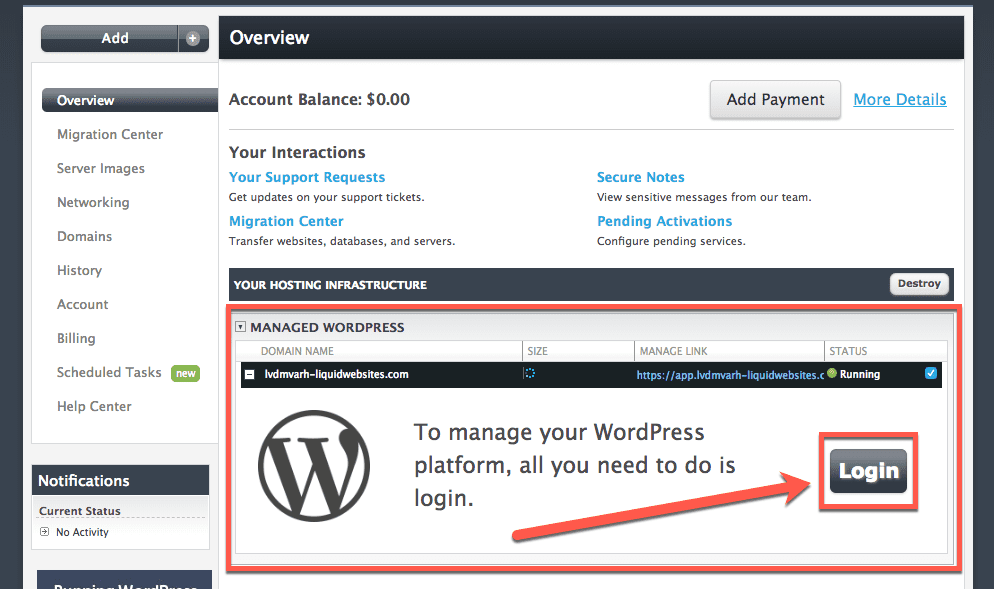Open Domains in the sidebar

[x=84, y=236]
